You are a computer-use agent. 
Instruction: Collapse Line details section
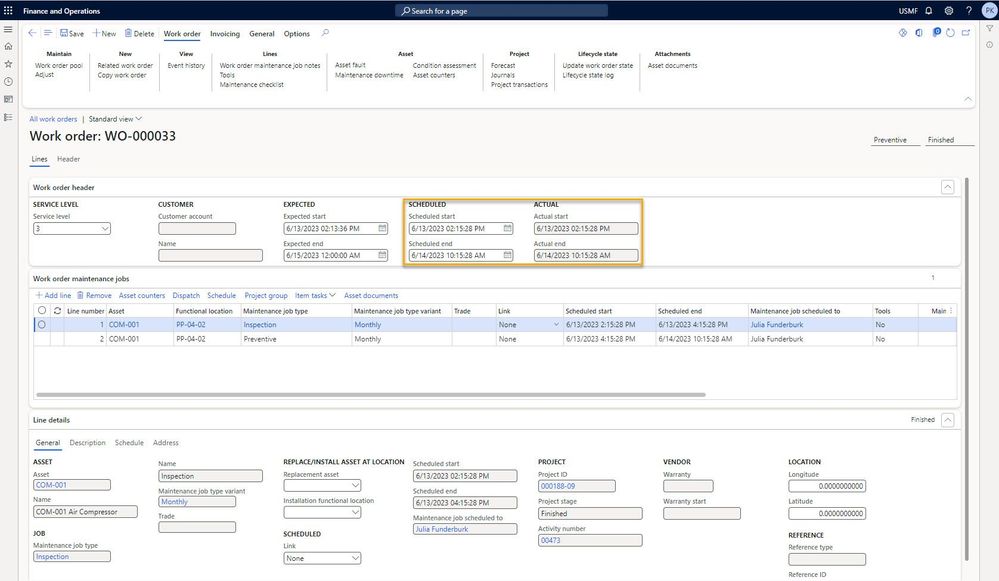pyautogui.click(x=947, y=420)
